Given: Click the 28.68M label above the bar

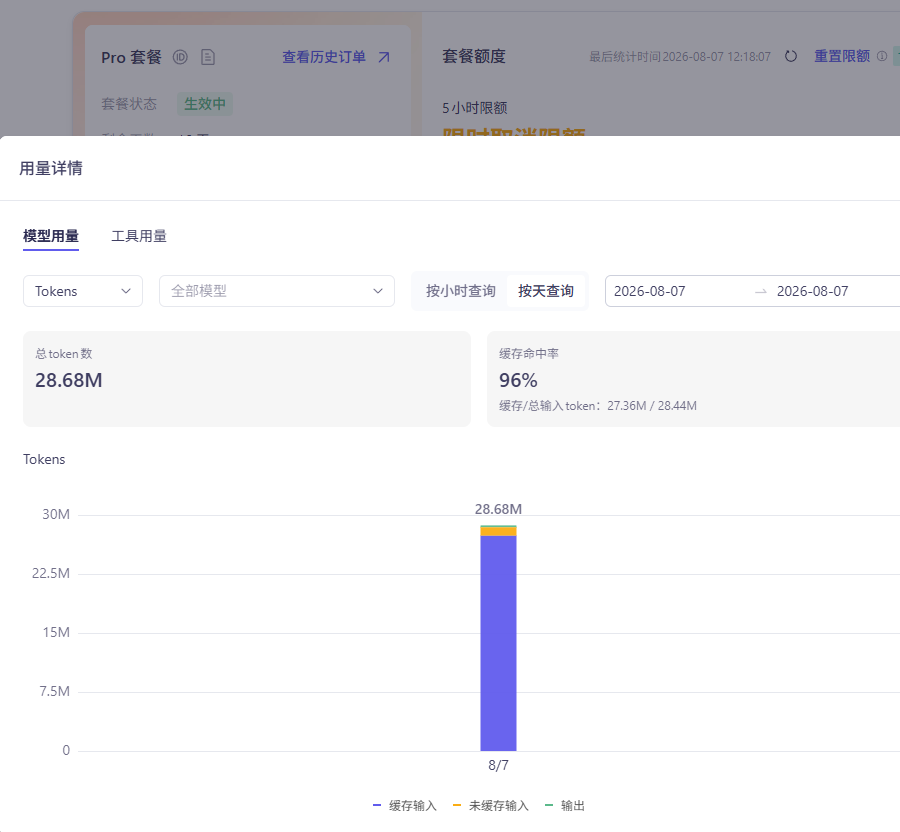Looking at the screenshot, I should 498,509.
